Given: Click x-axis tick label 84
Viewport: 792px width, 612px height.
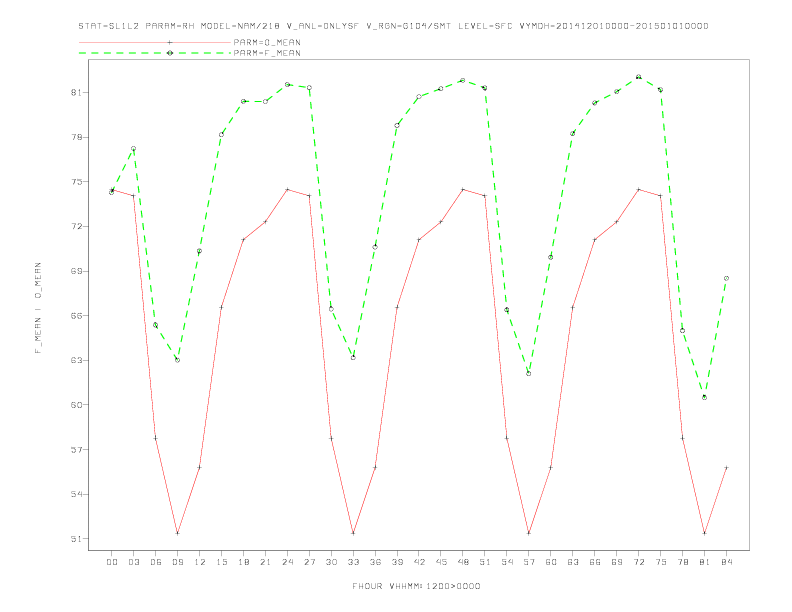Looking at the screenshot, I should (726, 562).
